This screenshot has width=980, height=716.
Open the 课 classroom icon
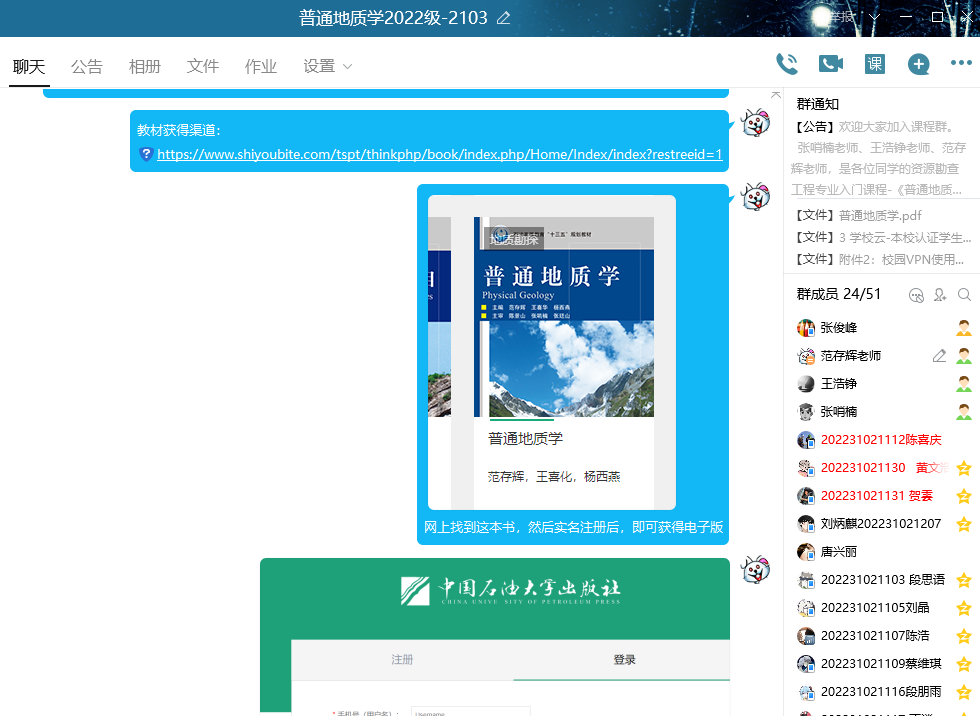pyautogui.click(x=875, y=64)
